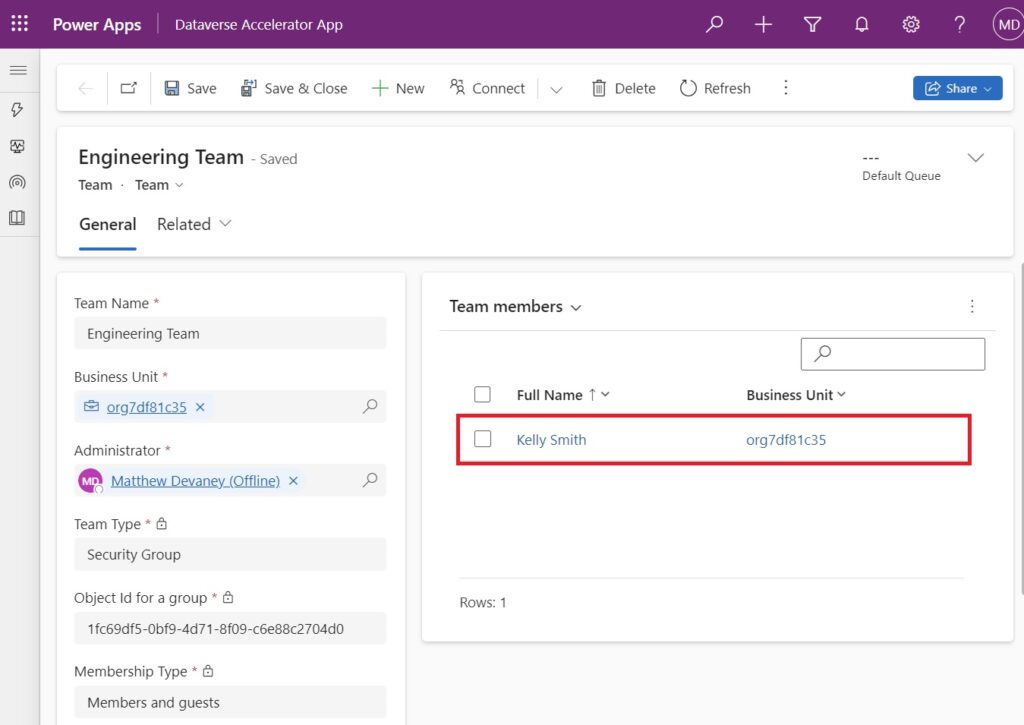Viewport: 1024px width, 725px height.
Task: Click Connect command
Action: click(487, 88)
